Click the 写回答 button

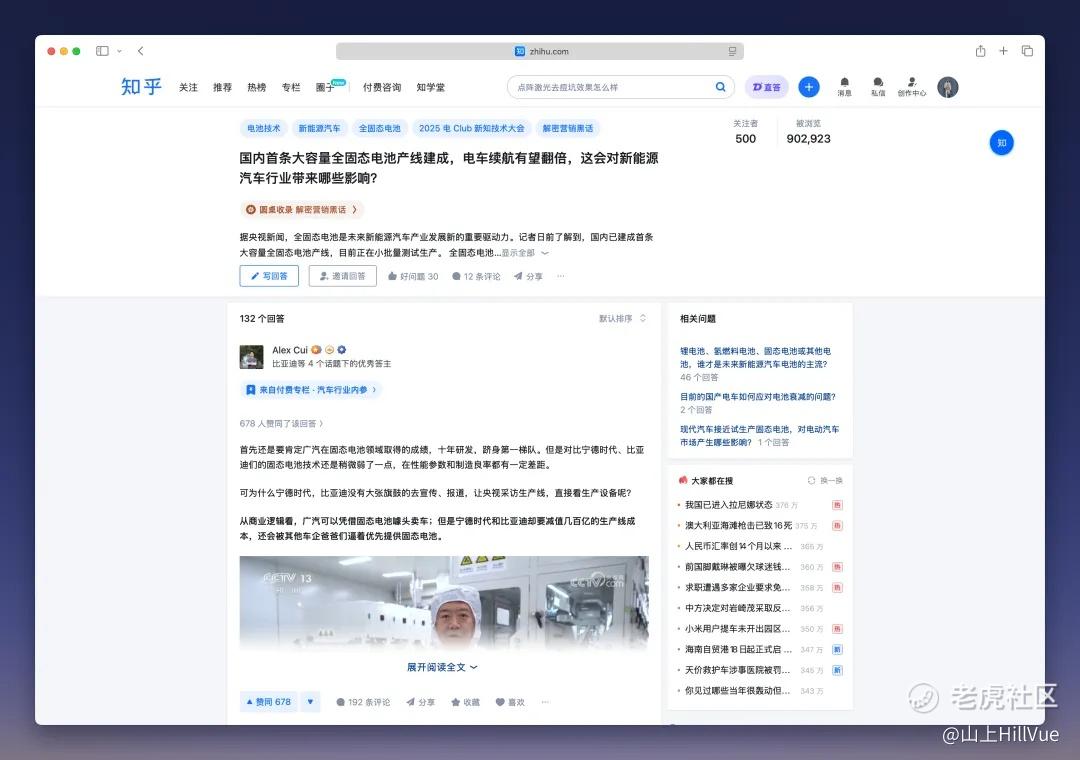(x=269, y=276)
